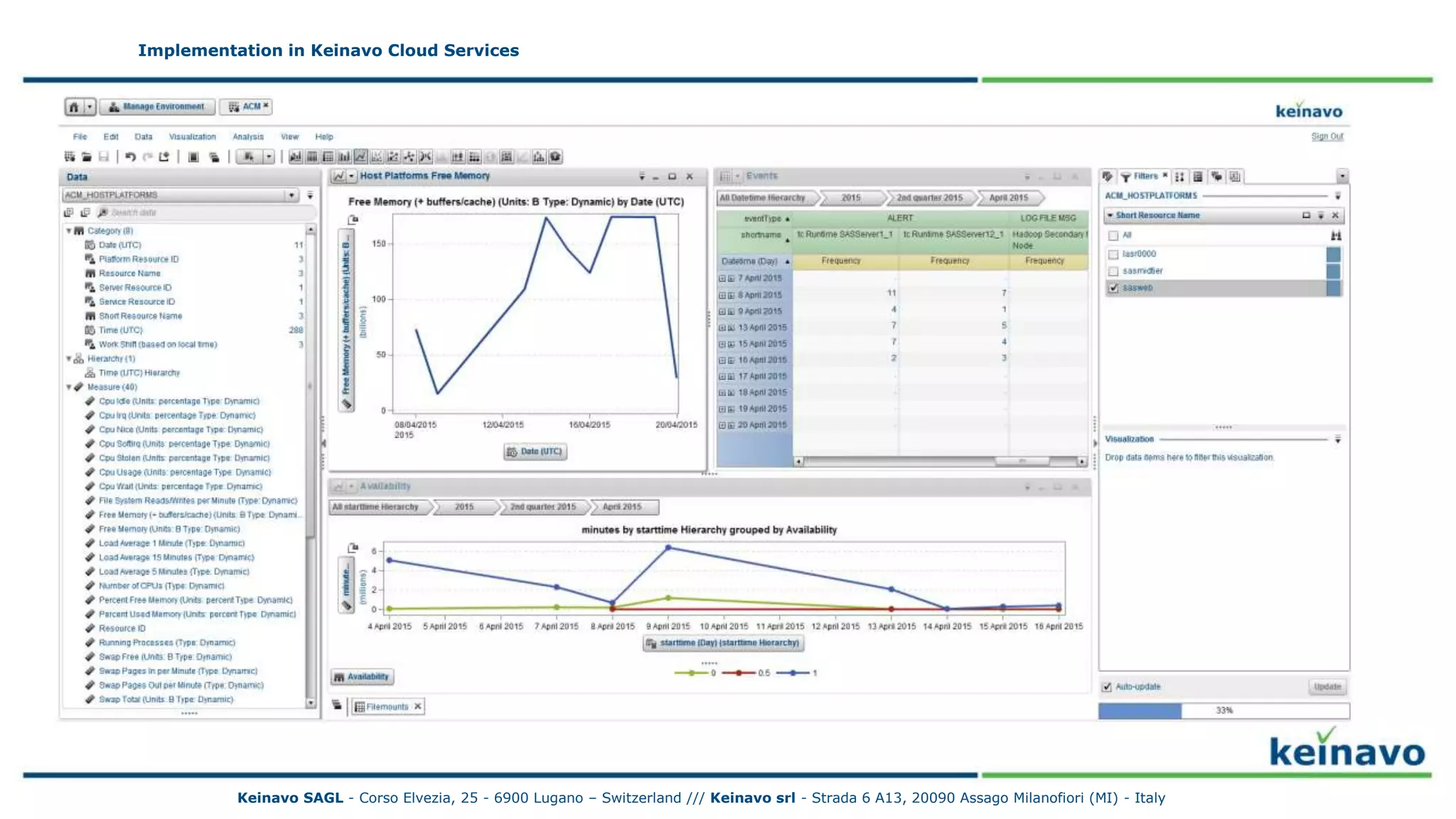The height and width of the screenshot is (819, 1456).
Task: Open the Visualization menu
Action: (x=192, y=136)
